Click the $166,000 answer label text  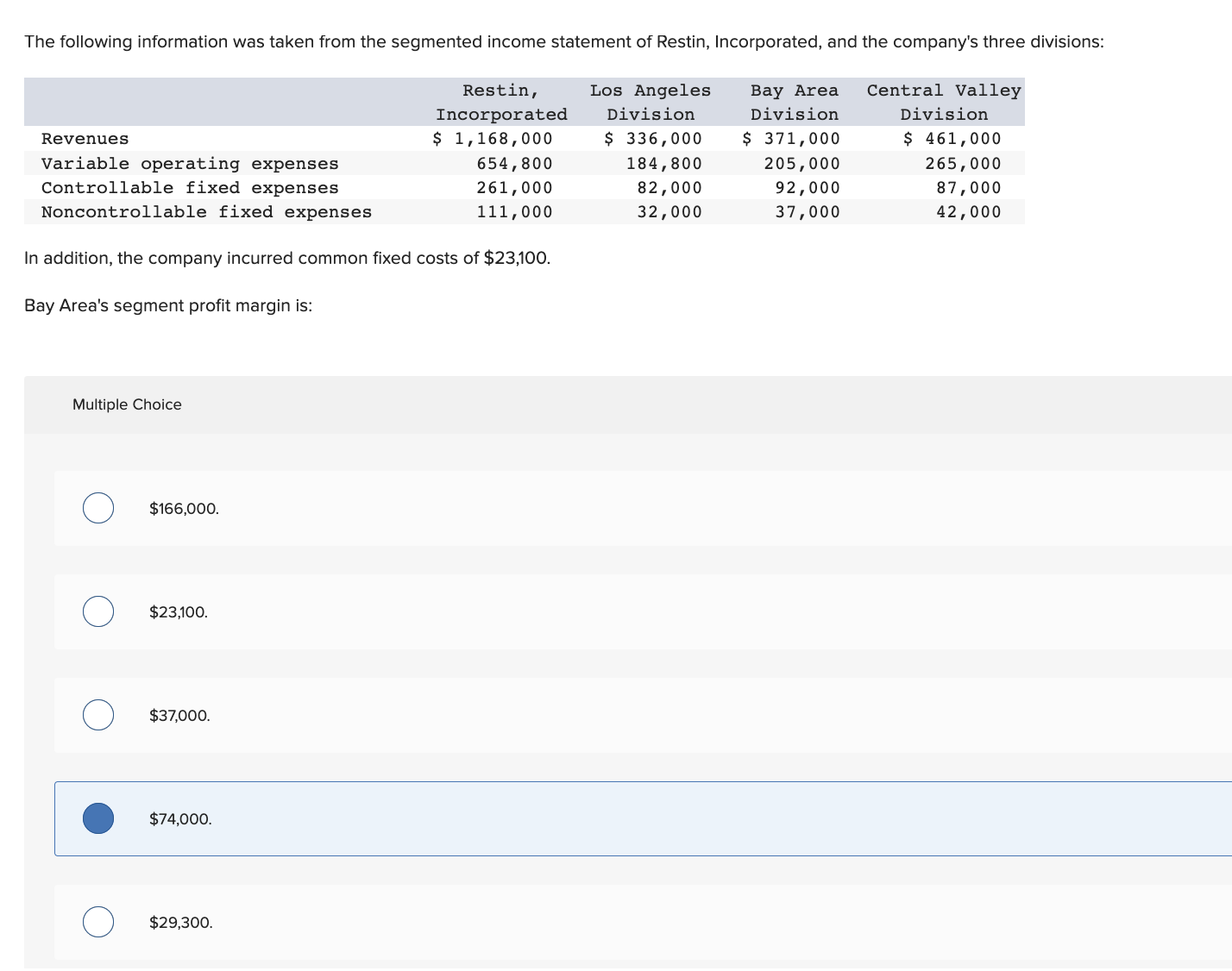183,508
